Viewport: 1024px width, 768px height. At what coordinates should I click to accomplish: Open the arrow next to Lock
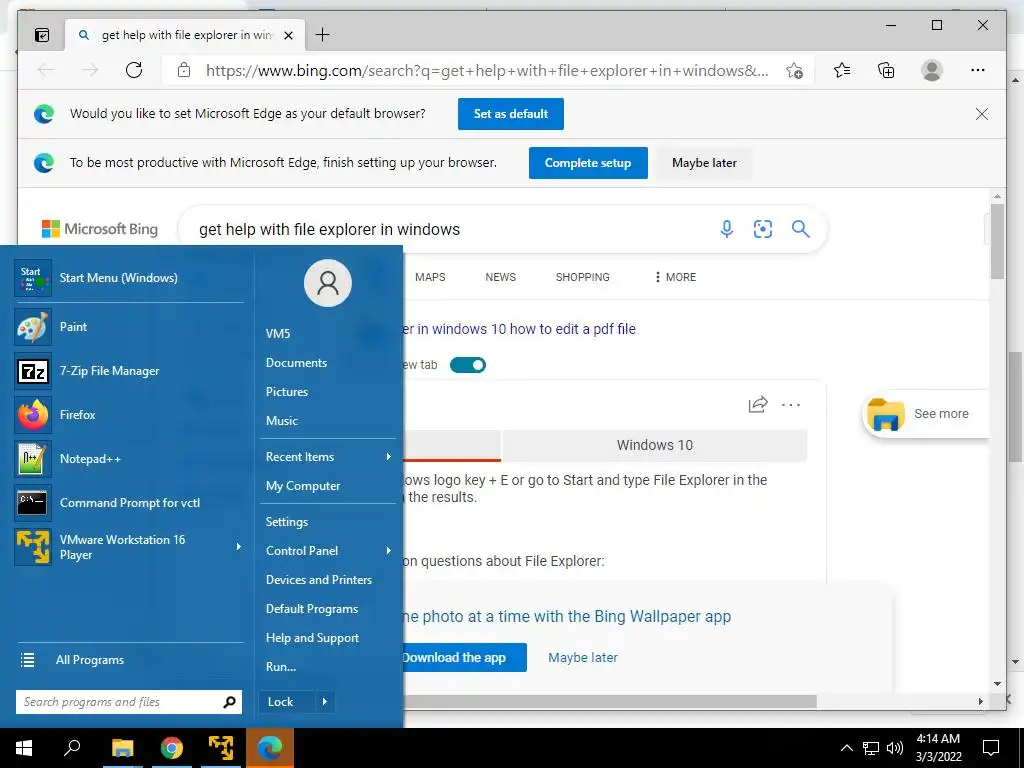point(325,702)
